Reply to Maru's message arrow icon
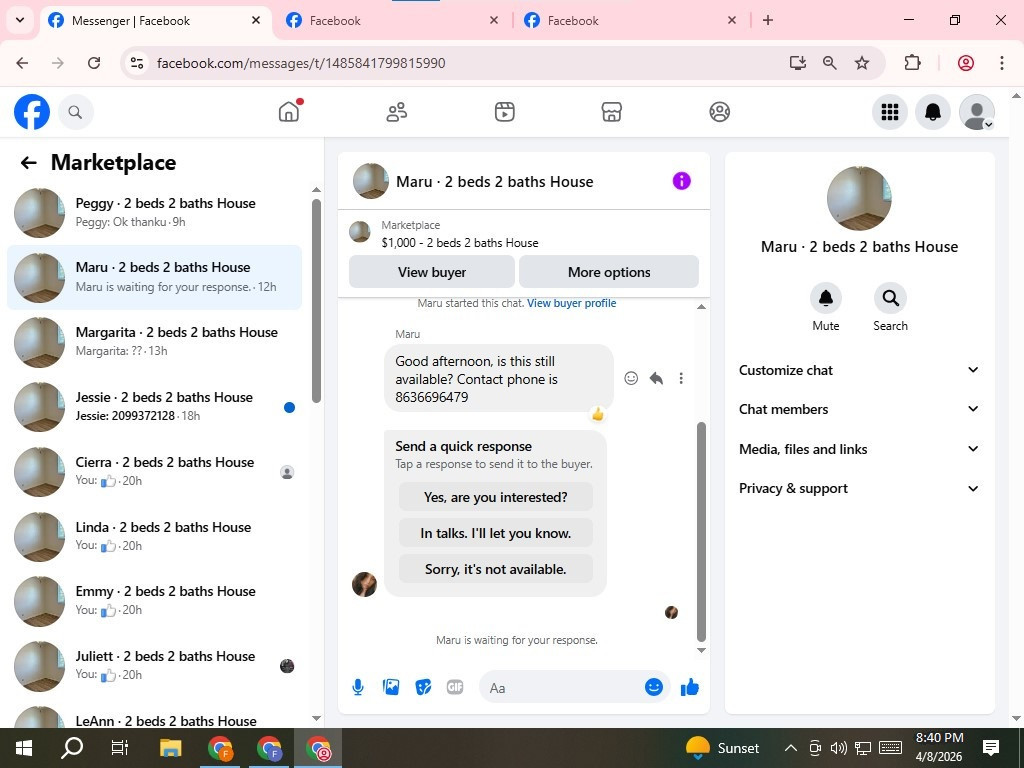1024x768 pixels. (656, 378)
